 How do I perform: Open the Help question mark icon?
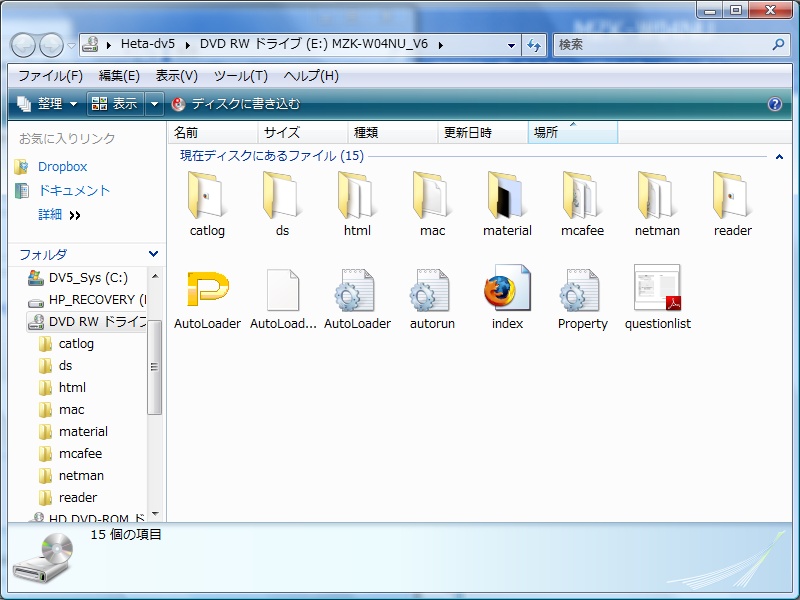tap(774, 104)
